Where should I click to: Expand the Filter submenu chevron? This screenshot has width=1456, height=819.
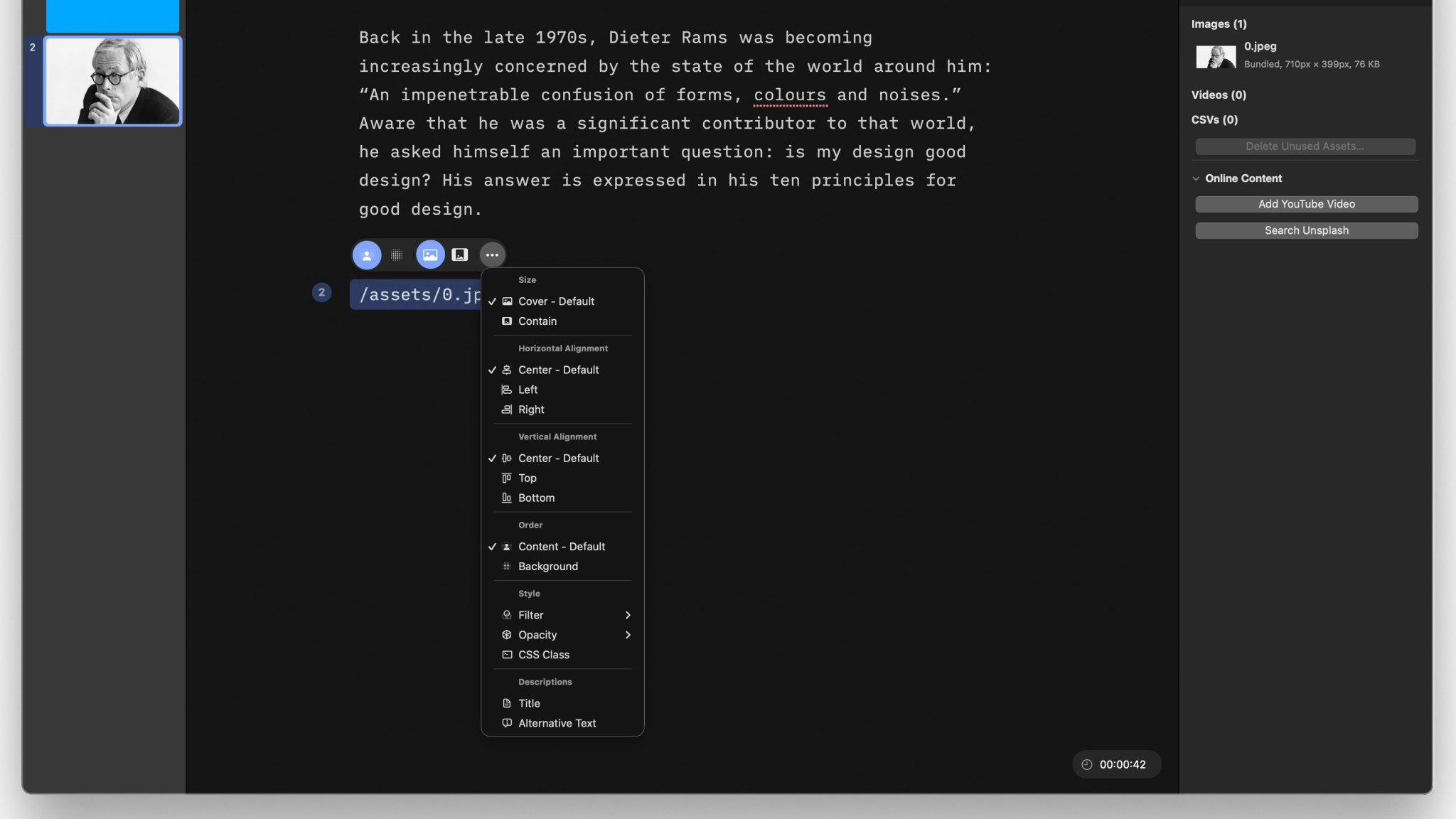[x=628, y=614]
